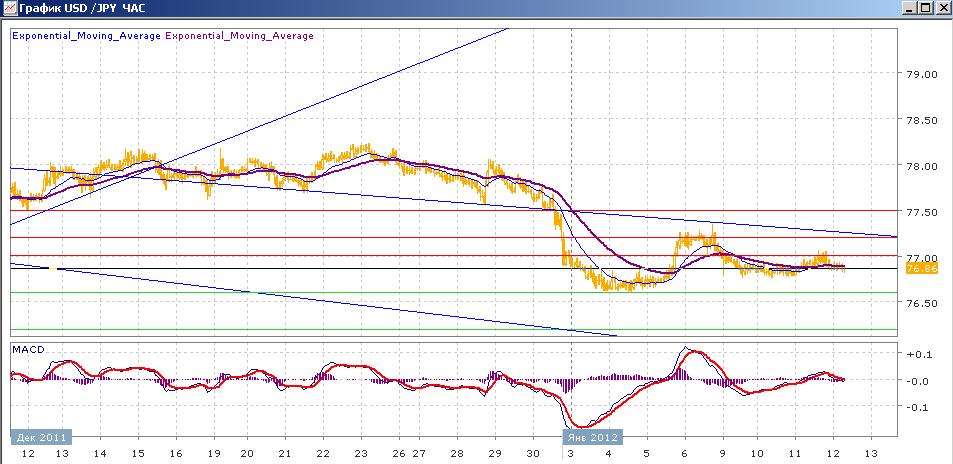Click date 3 on the time axis
Image resolution: width=953 pixels, height=464 pixels.
[571, 454]
